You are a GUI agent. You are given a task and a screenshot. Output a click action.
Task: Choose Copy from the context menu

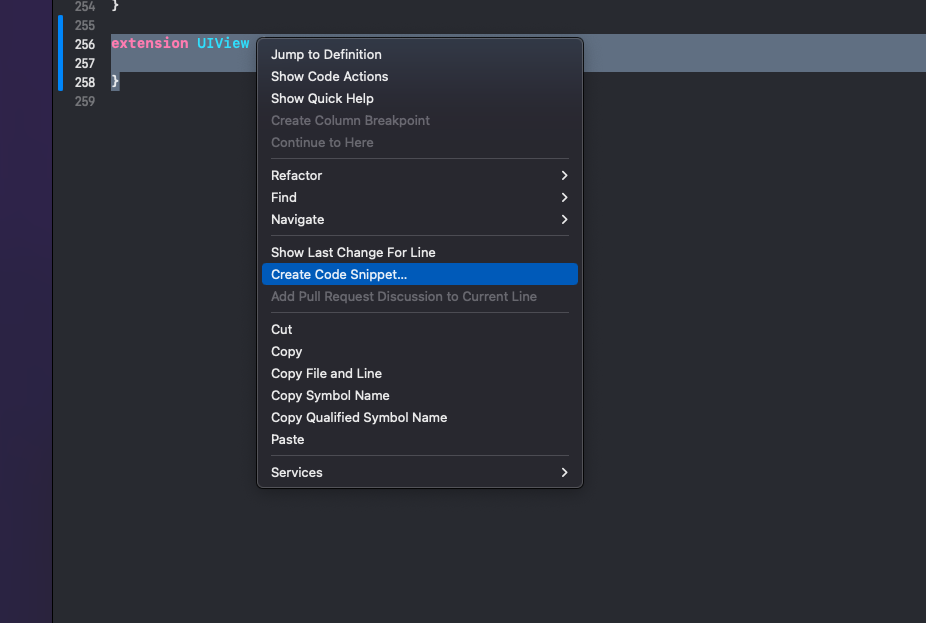[419, 351]
